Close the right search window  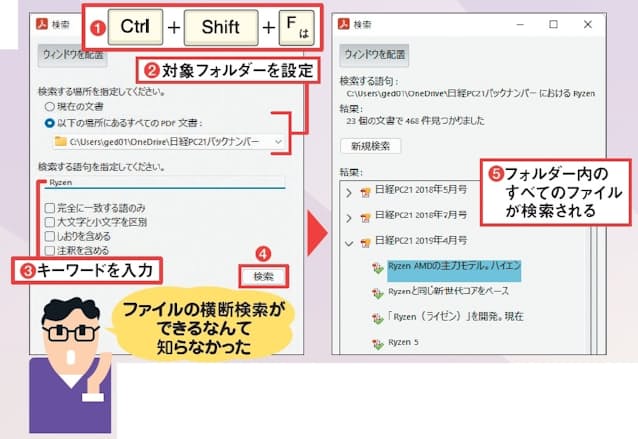(588, 24)
